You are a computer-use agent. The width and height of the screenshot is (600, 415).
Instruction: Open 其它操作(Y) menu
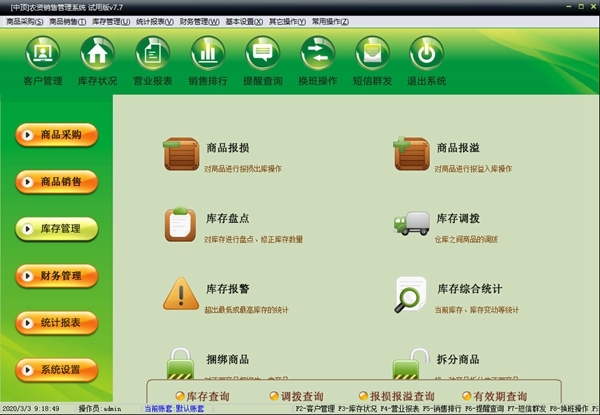pos(287,22)
